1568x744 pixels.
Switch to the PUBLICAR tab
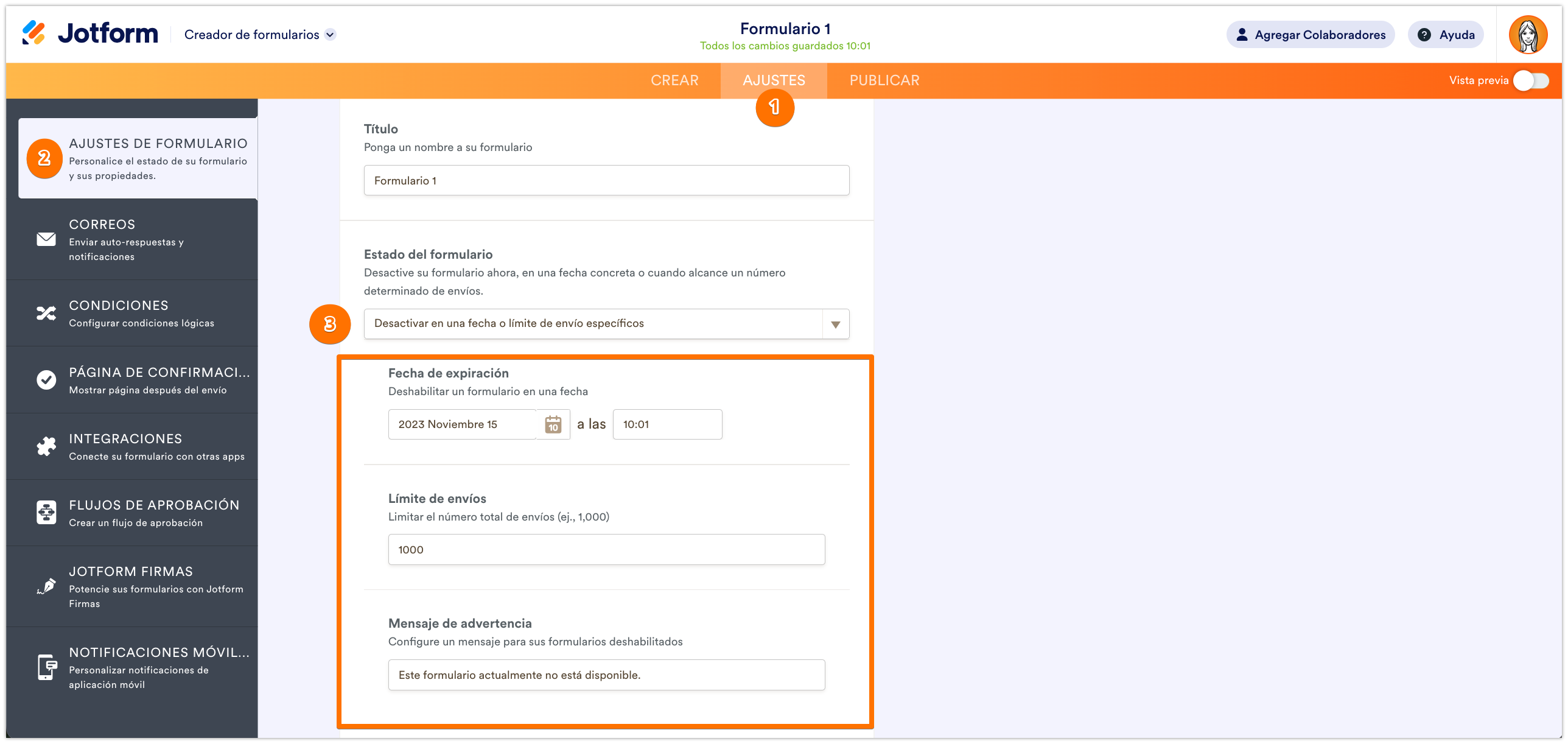click(x=884, y=80)
